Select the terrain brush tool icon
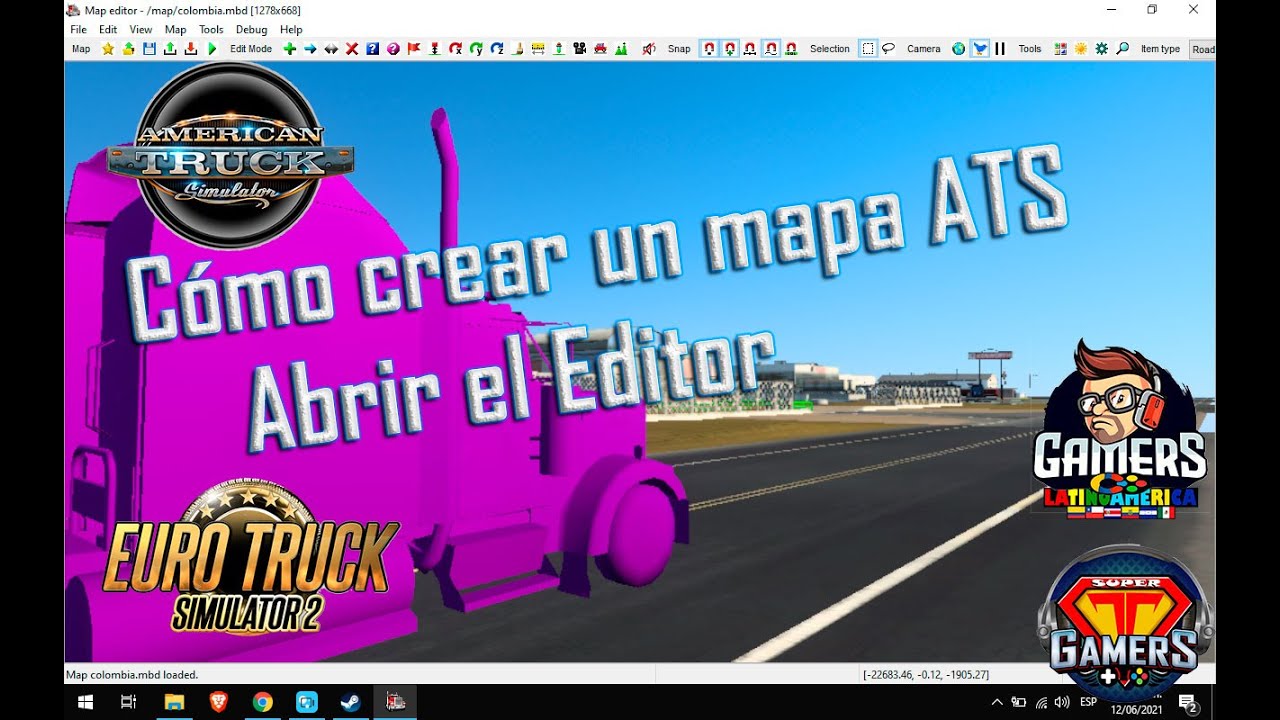The width and height of the screenshot is (1280, 720). [x=517, y=48]
